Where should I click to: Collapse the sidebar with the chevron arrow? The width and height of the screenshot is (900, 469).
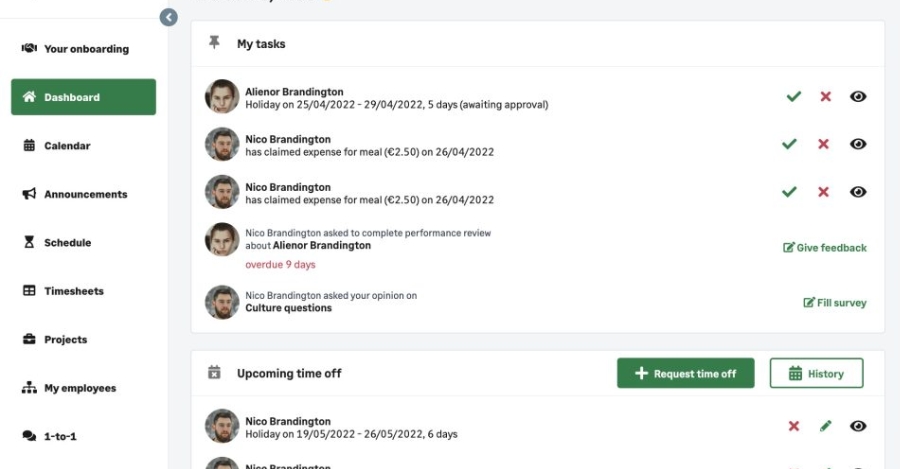[x=168, y=17]
